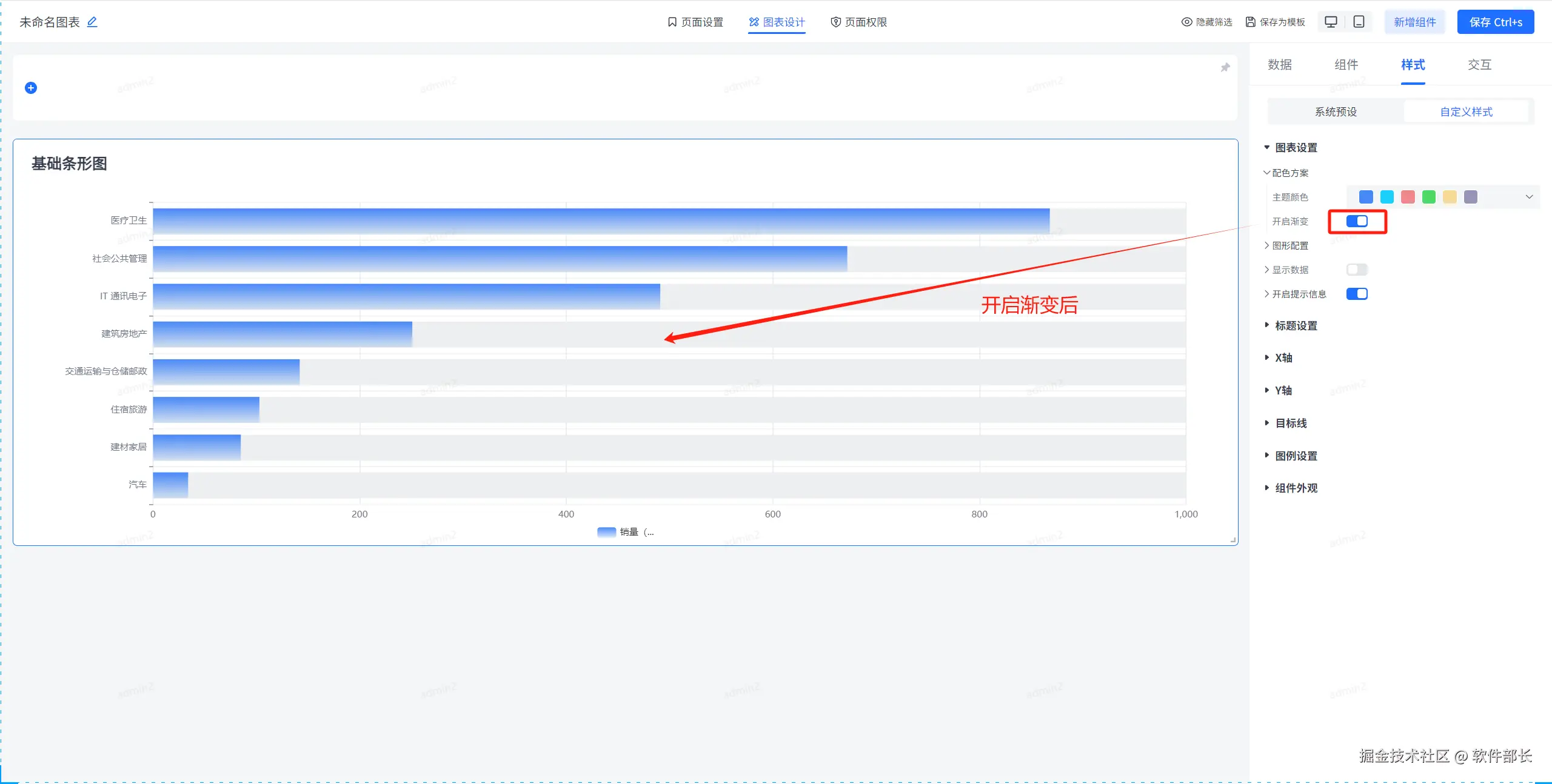Expand the 图形配置 section
This screenshot has height=784, width=1552.
(x=1289, y=245)
